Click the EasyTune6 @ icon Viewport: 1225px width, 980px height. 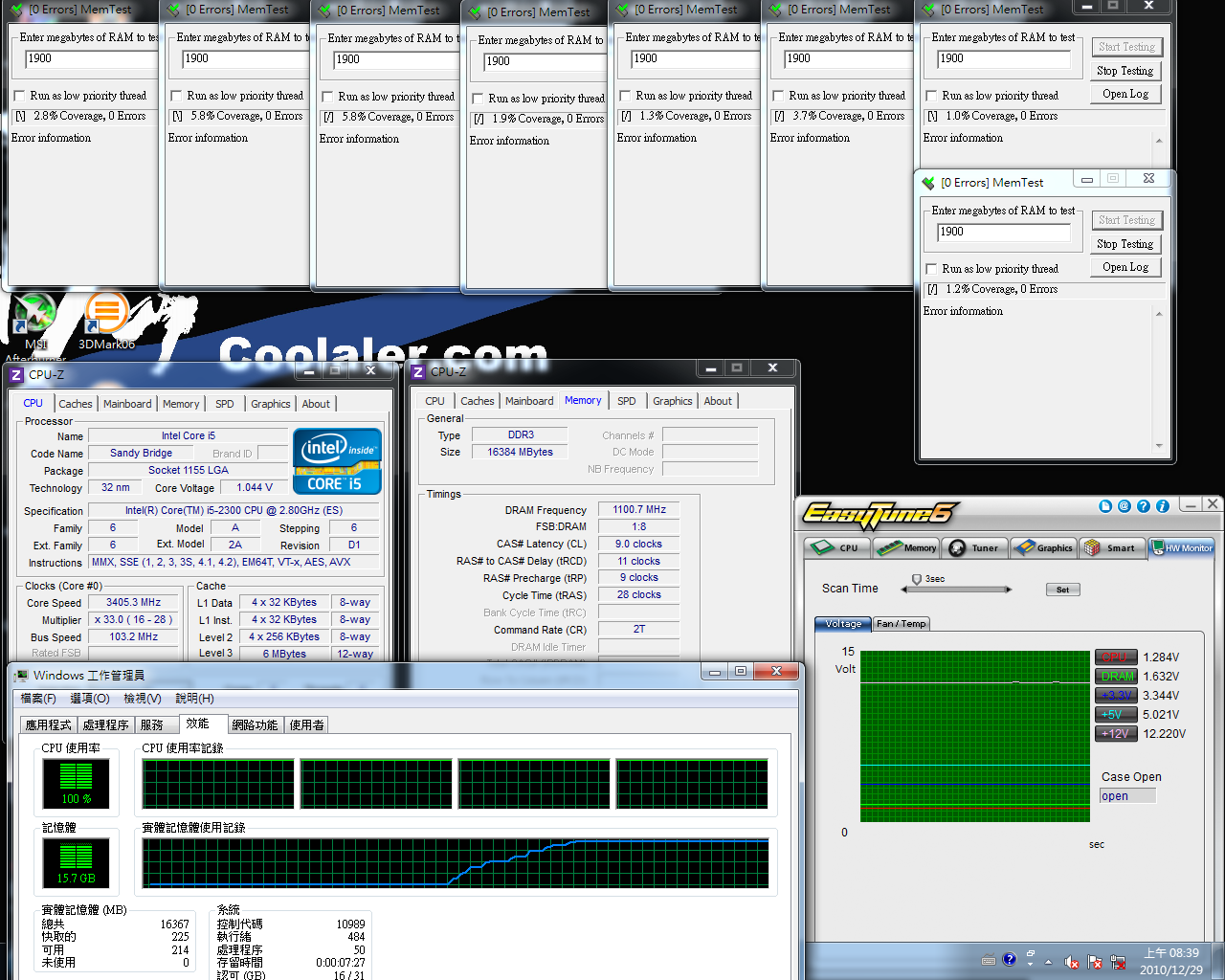point(1125,506)
